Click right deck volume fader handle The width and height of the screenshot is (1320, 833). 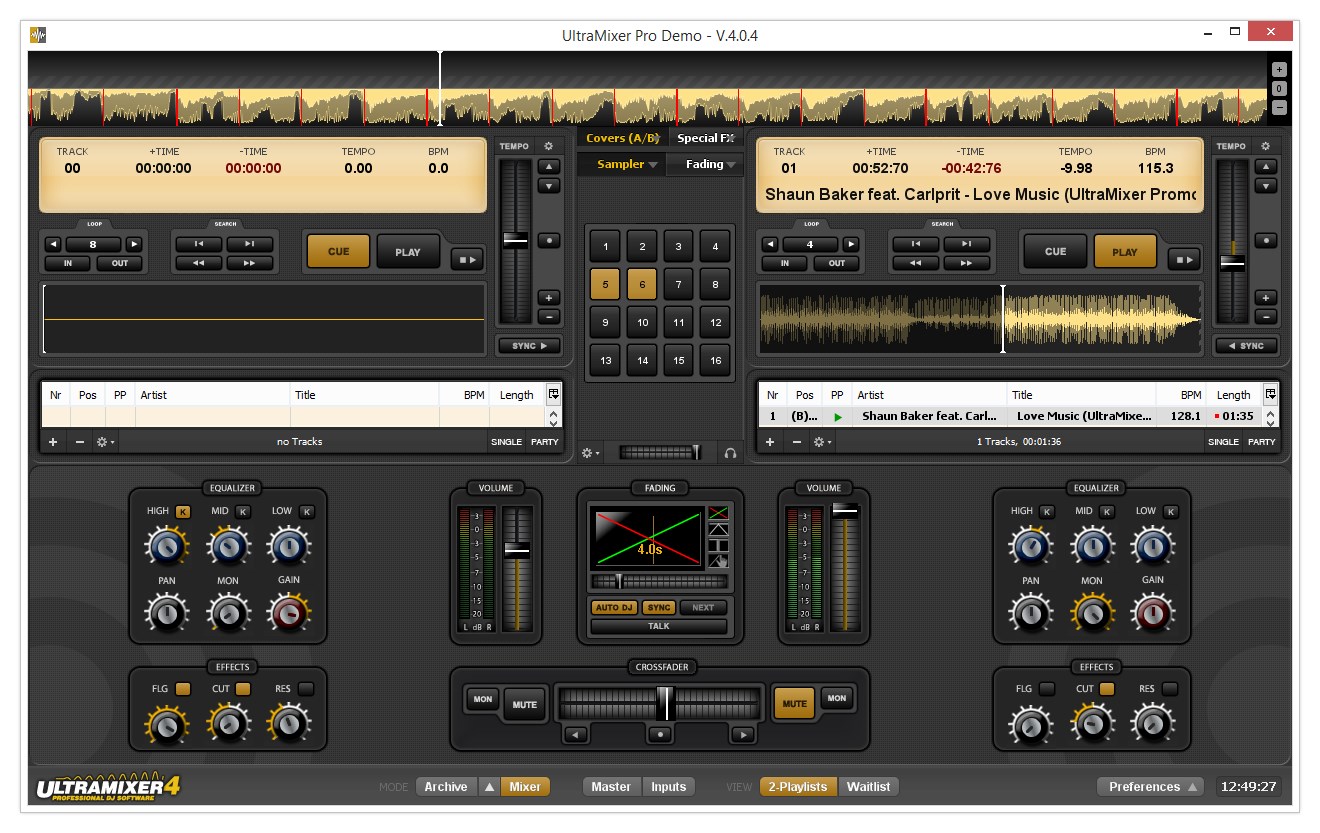click(x=845, y=511)
